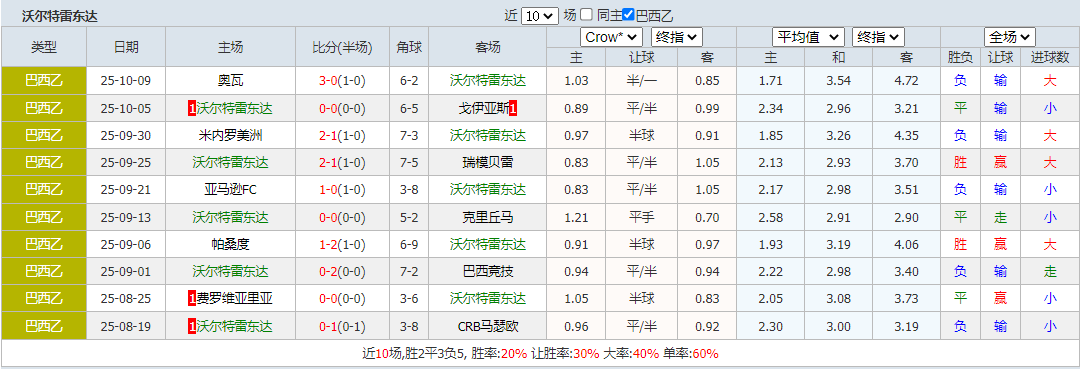Click the 类型 column header

pos(43,47)
